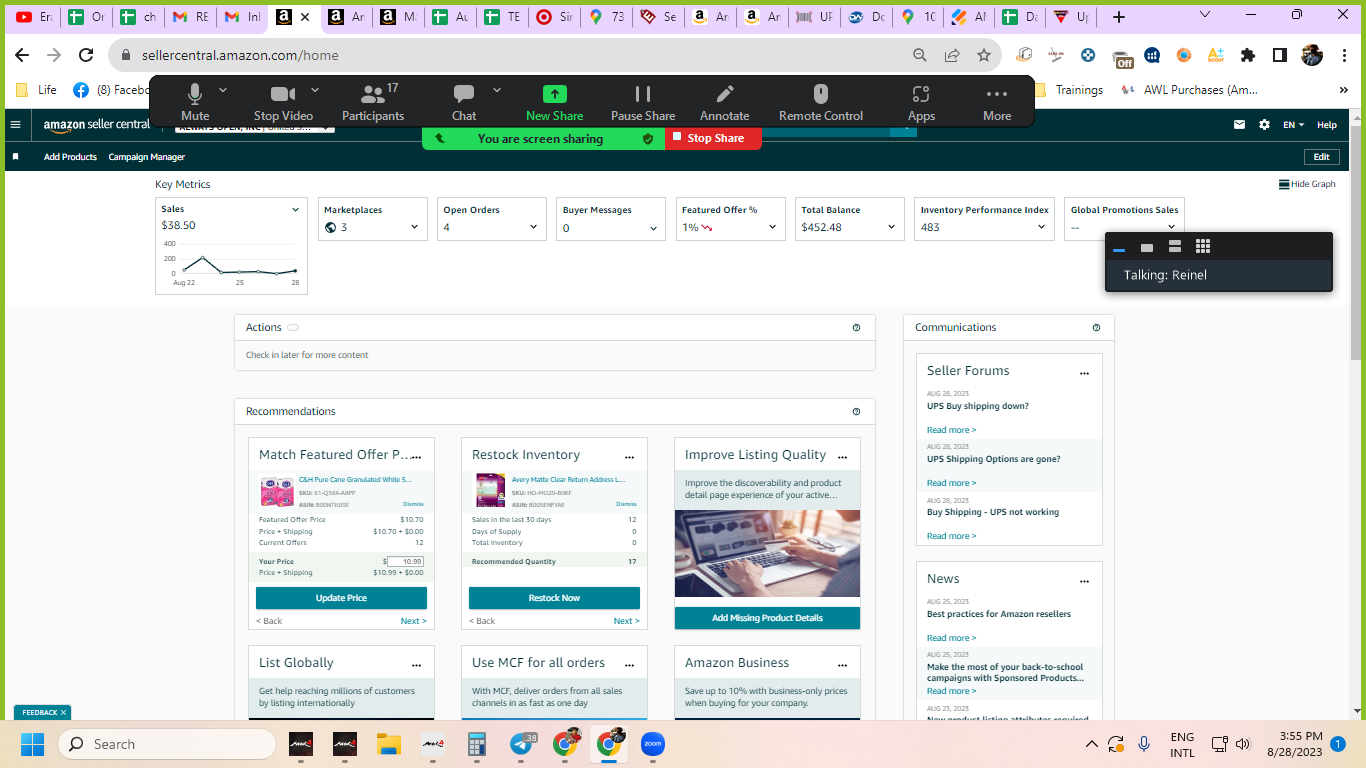Open the Seller Central Help menu
The image size is (1366, 768).
[x=1327, y=125]
